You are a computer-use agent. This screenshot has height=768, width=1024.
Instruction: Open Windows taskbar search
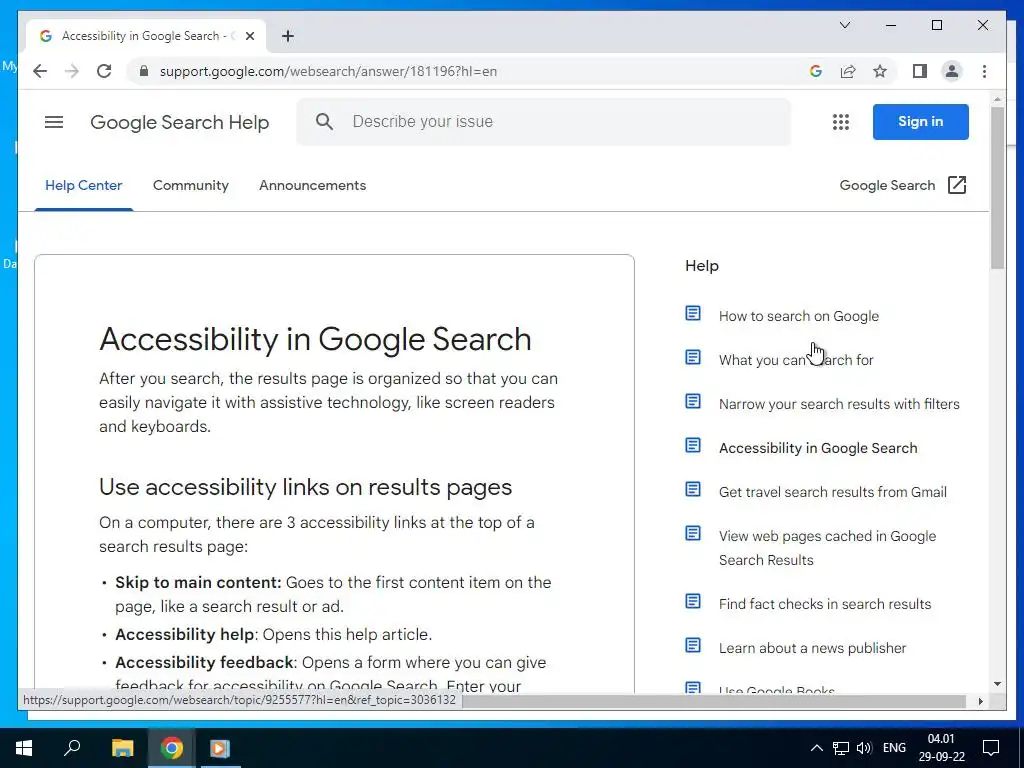(x=72, y=748)
